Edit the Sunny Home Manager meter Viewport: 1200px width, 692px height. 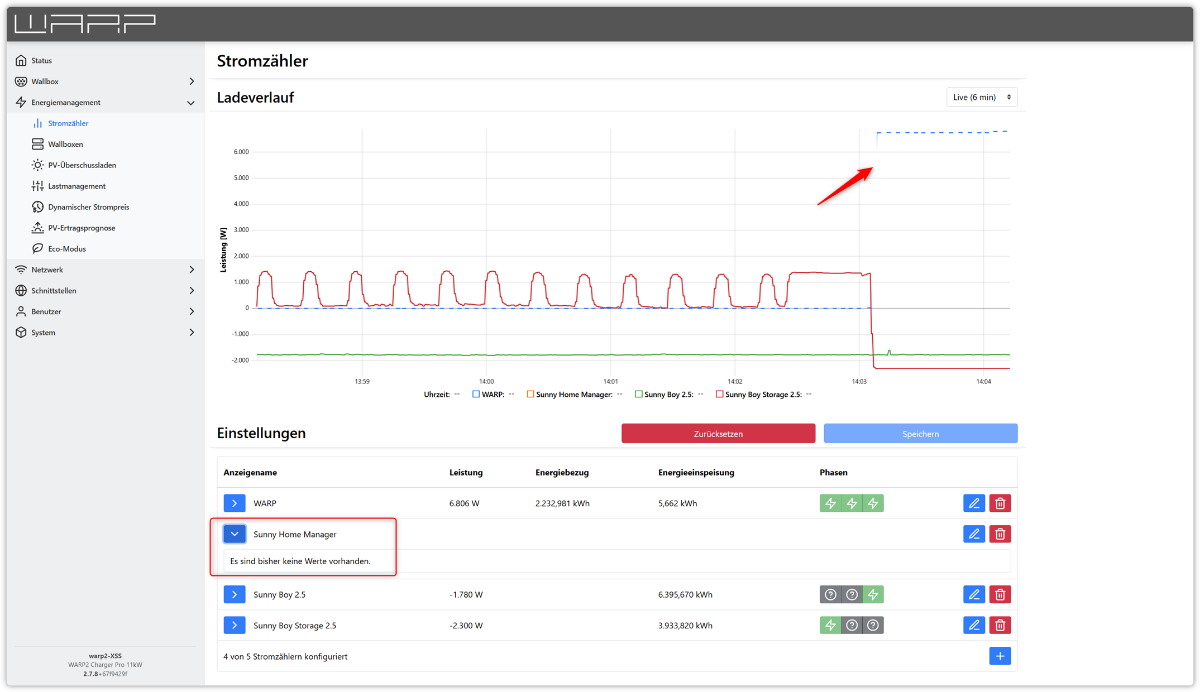[x=974, y=534]
